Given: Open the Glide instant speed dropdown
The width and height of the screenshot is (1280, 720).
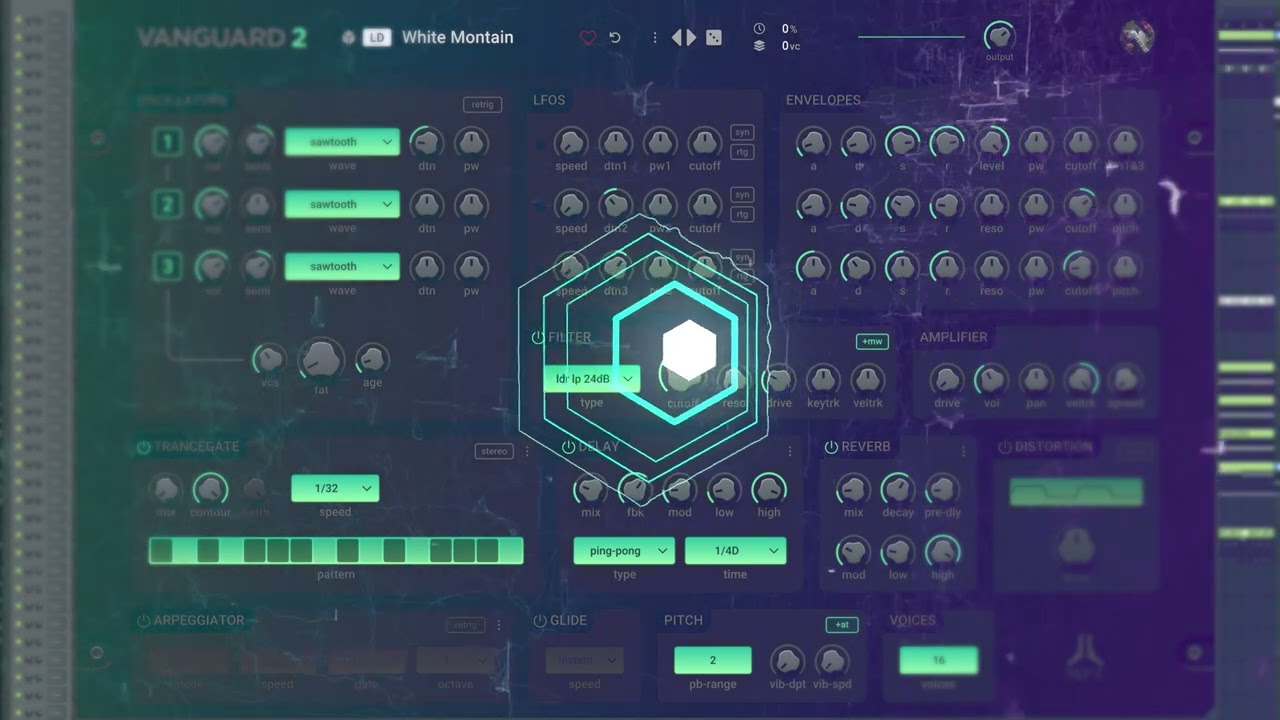Looking at the screenshot, I should 584,660.
